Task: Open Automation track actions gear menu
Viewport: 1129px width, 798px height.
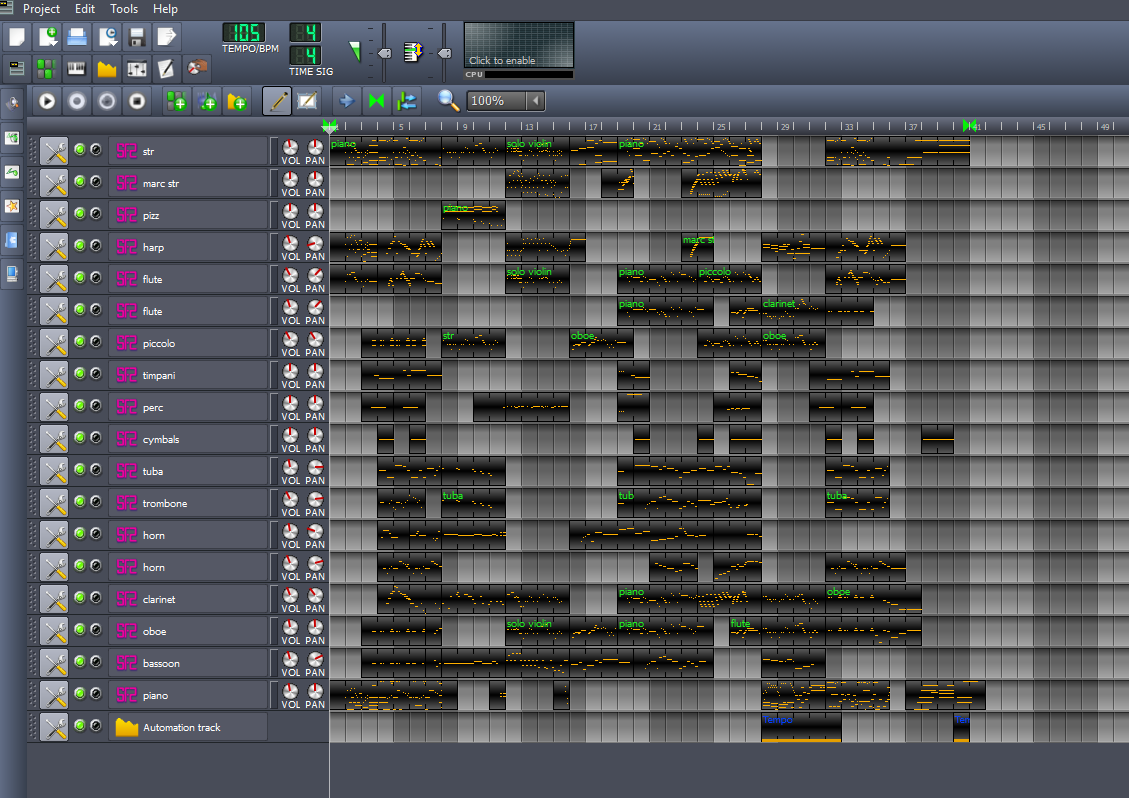Action: 54,727
